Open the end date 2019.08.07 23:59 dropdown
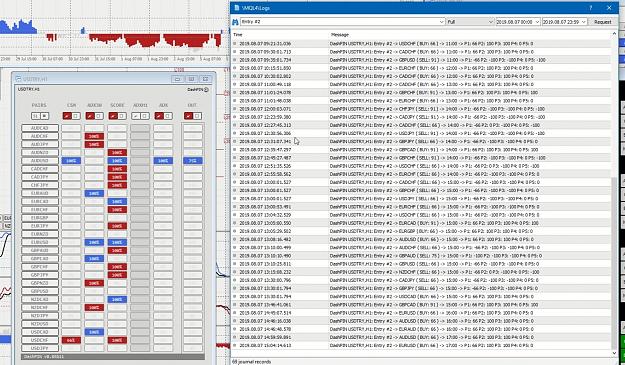The image size is (625, 365). [564, 22]
